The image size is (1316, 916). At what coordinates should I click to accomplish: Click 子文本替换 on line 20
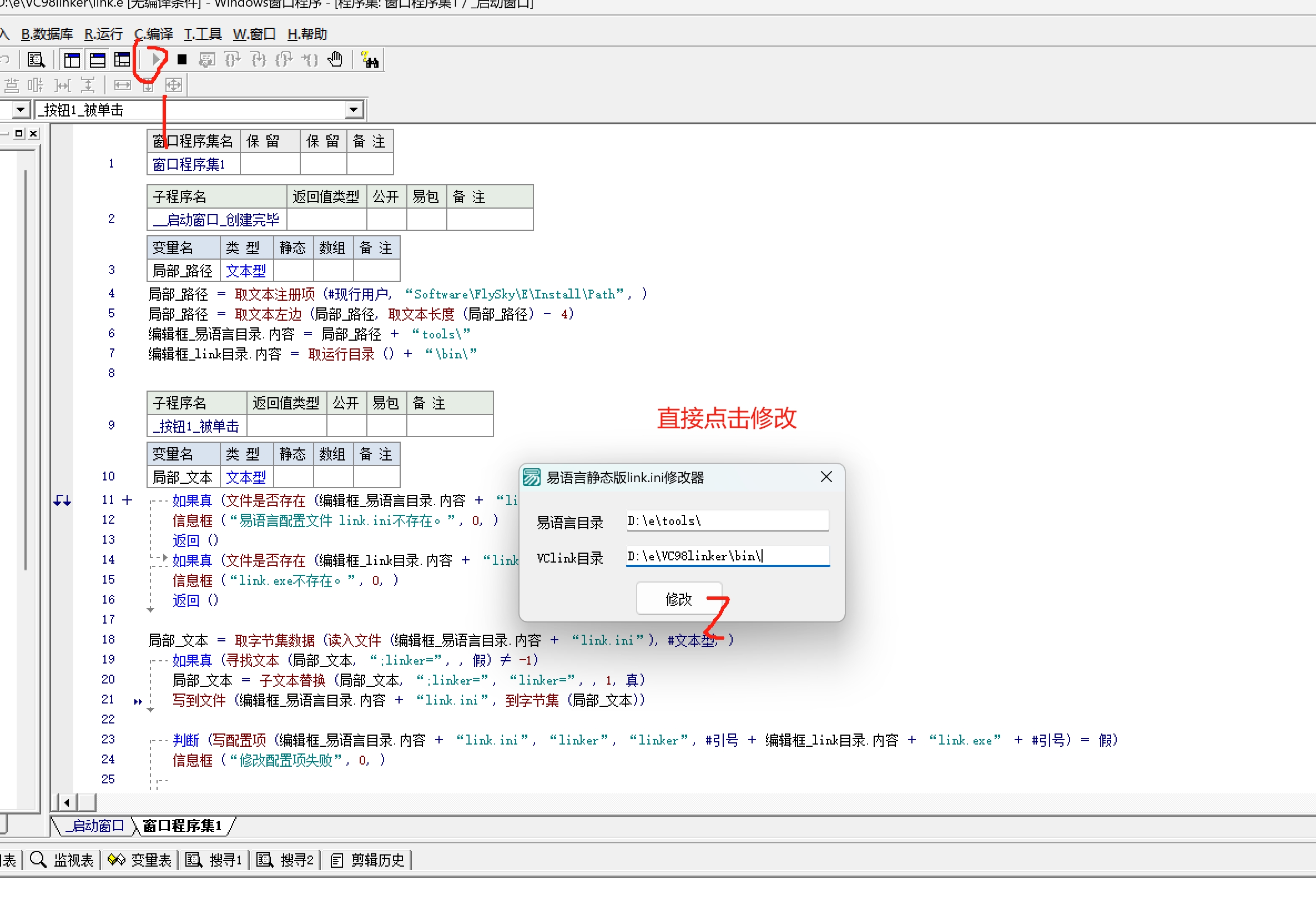click(x=293, y=681)
